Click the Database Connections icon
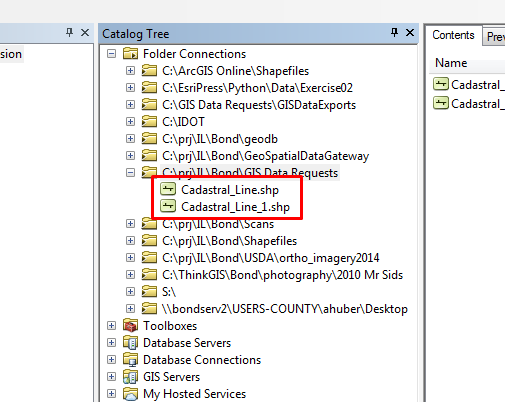This screenshot has height=402, width=505. (x=130, y=359)
